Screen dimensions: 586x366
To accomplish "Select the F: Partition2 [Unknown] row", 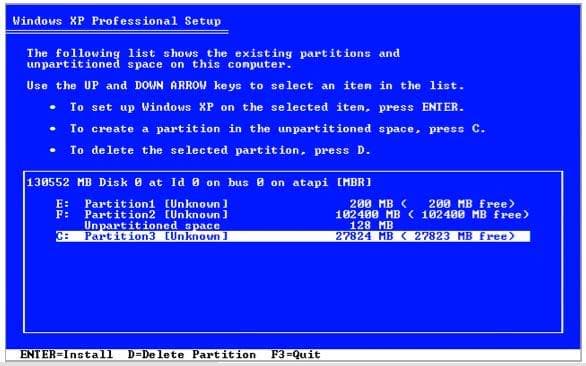I will click(293, 215).
